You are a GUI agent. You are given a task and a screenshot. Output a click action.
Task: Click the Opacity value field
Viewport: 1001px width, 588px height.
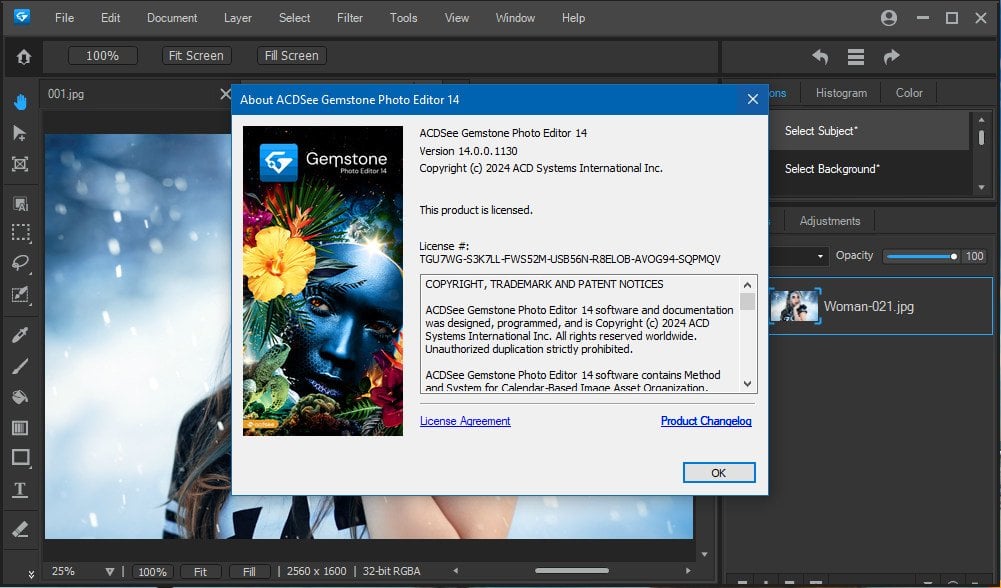(x=974, y=256)
